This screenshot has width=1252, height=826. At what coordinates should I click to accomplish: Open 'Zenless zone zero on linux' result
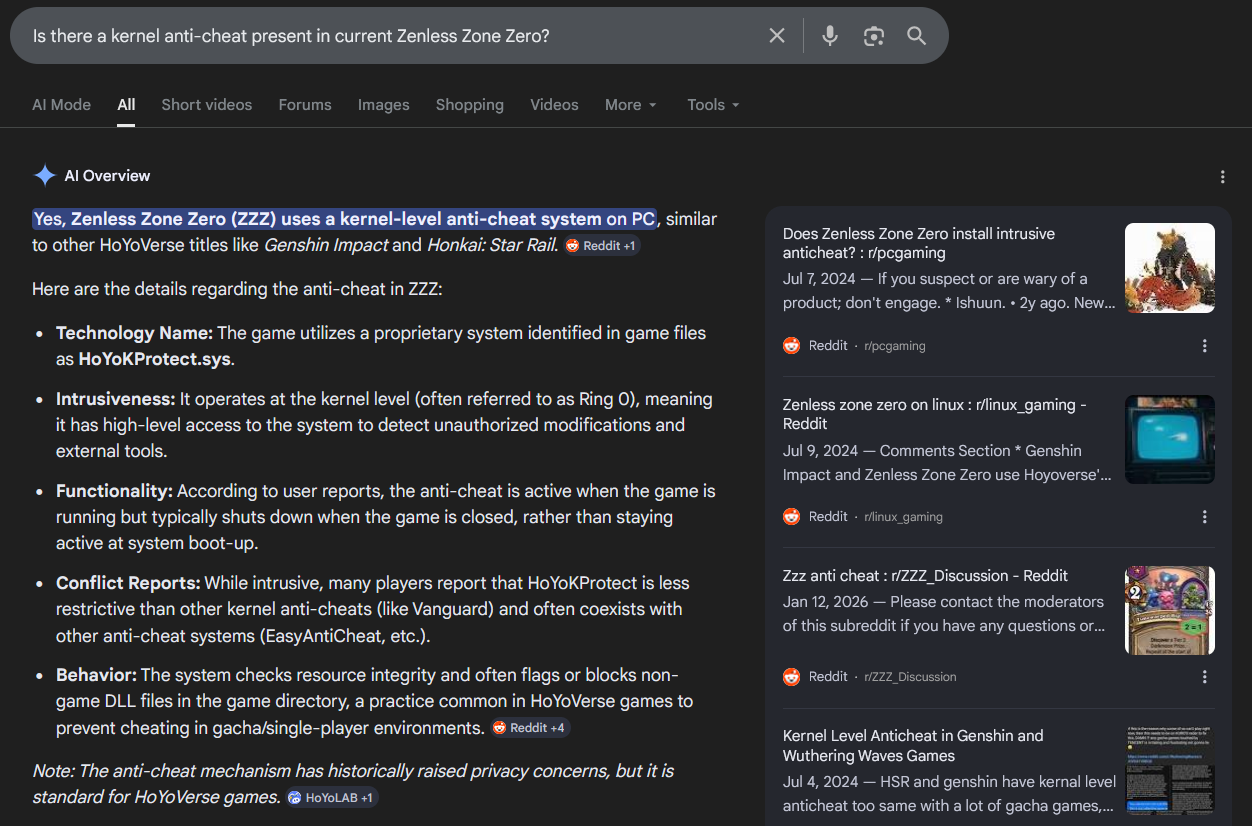point(934,414)
